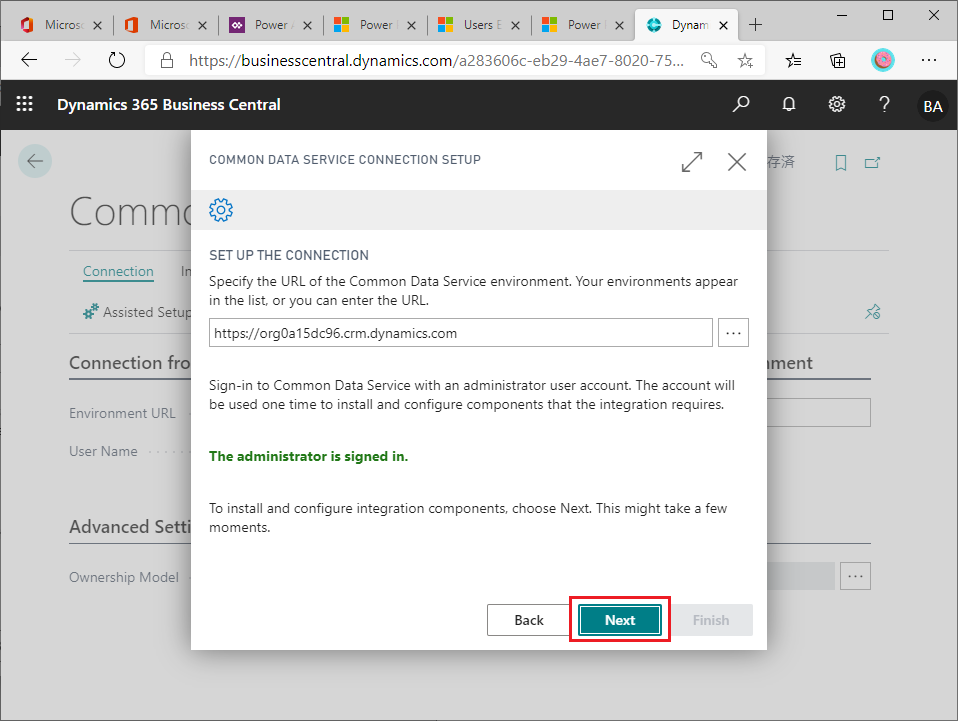Open the browser settings and more menu
The height and width of the screenshot is (721, 958).
[929, 60]
